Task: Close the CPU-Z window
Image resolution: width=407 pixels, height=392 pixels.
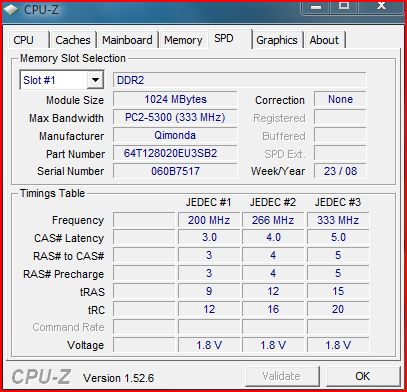Action: tap(381, 7)
